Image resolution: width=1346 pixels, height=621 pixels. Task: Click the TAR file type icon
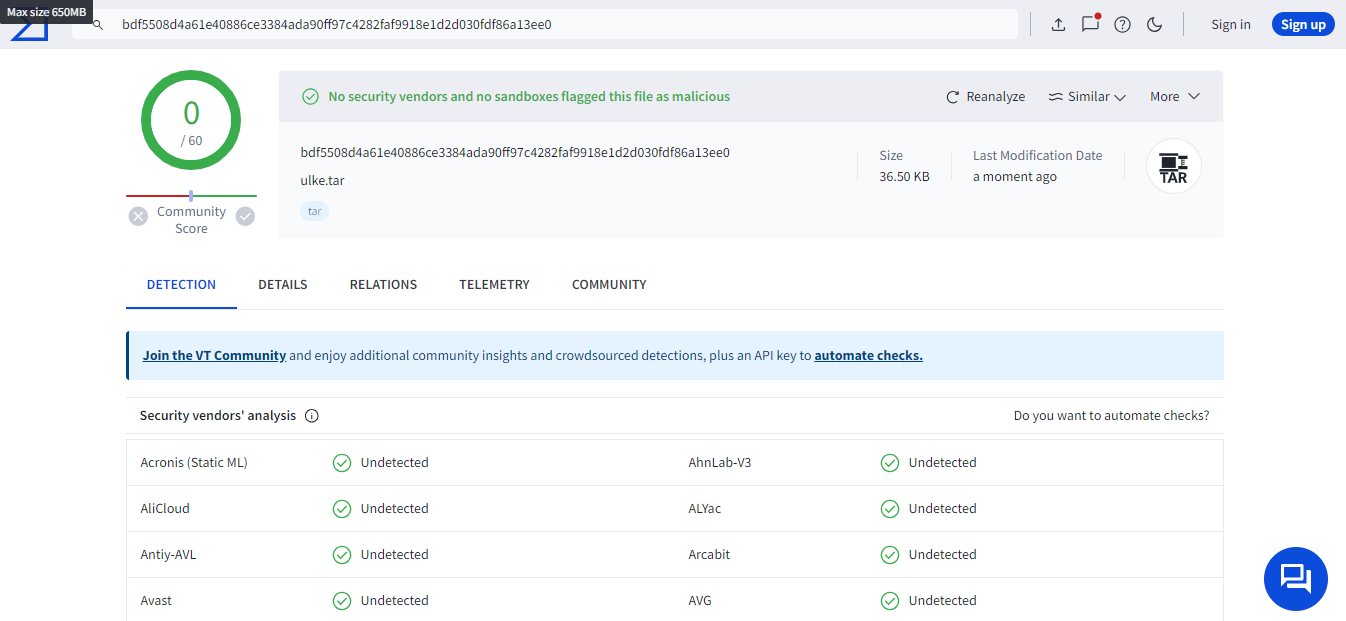1174,167
